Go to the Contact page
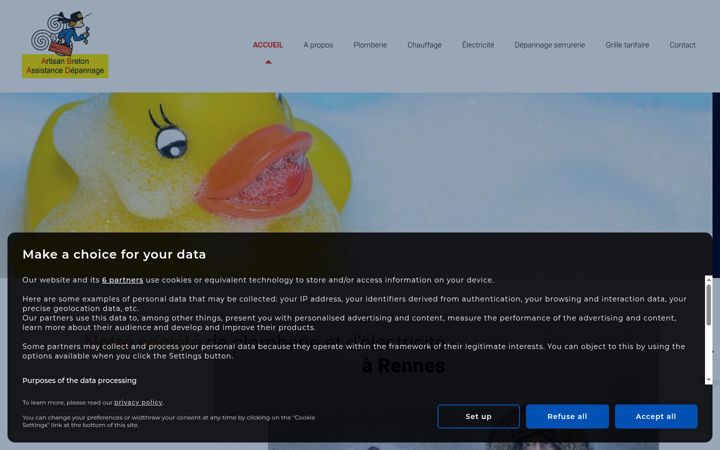720x450 pixels. point(682,45)
